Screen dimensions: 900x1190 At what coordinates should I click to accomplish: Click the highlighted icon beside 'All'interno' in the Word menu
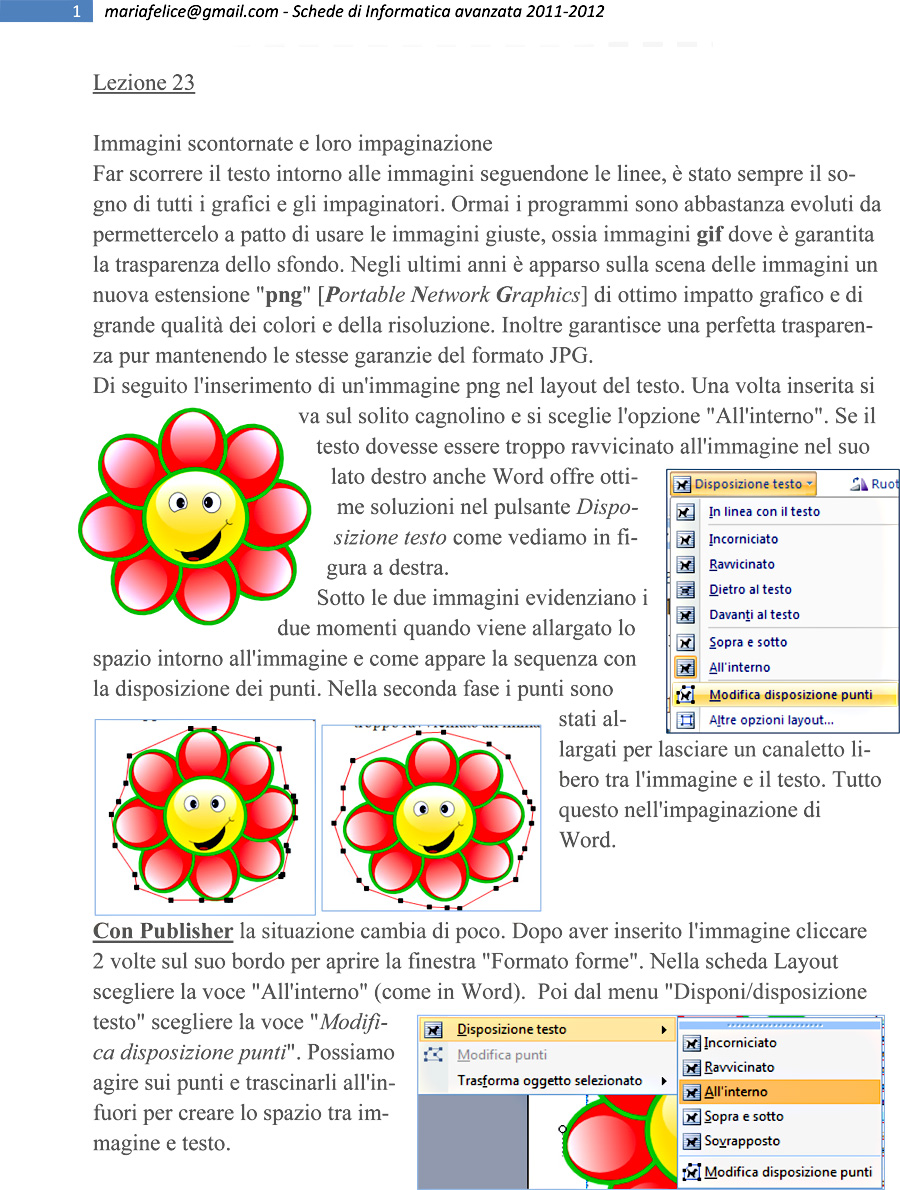(x=685, y=668)
